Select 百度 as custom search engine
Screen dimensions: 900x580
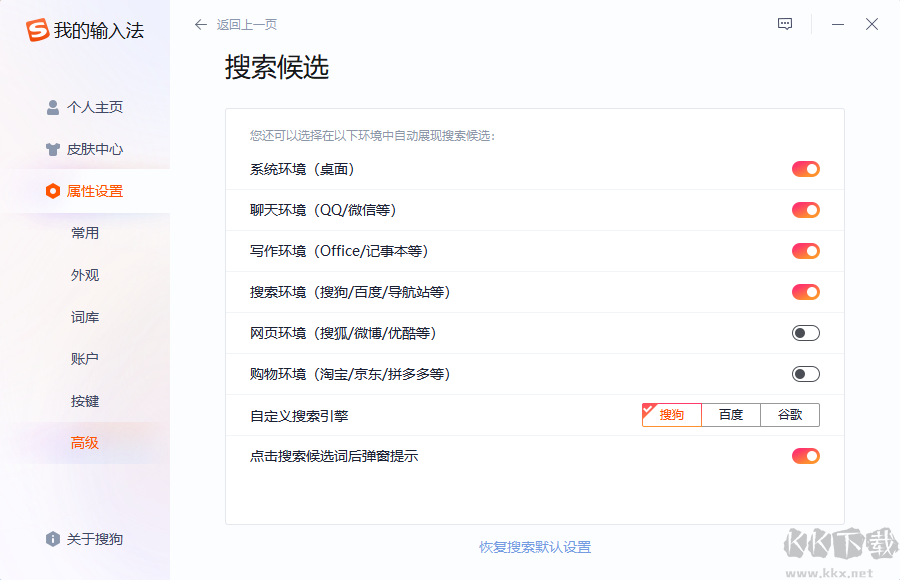731,415
